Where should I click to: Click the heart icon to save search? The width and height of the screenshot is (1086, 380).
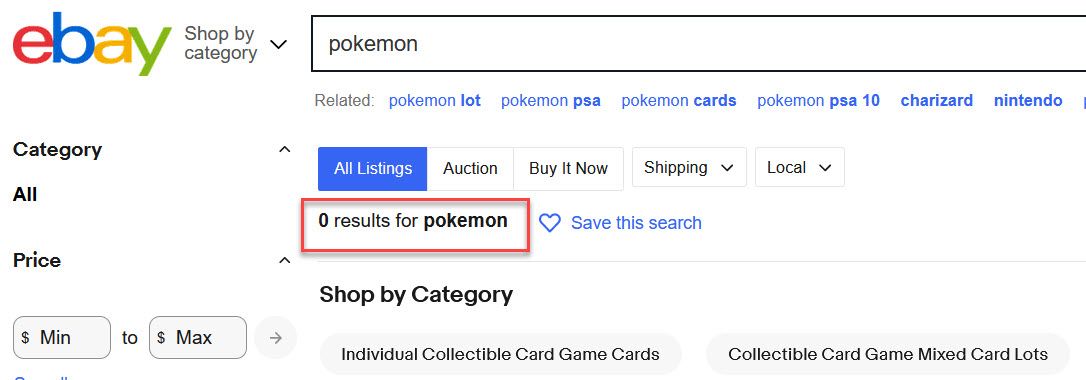click(549, 223)
